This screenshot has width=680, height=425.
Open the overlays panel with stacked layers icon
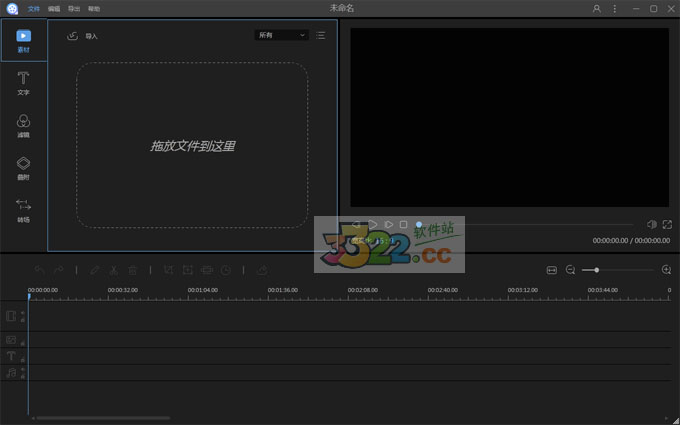click(23, 168)
